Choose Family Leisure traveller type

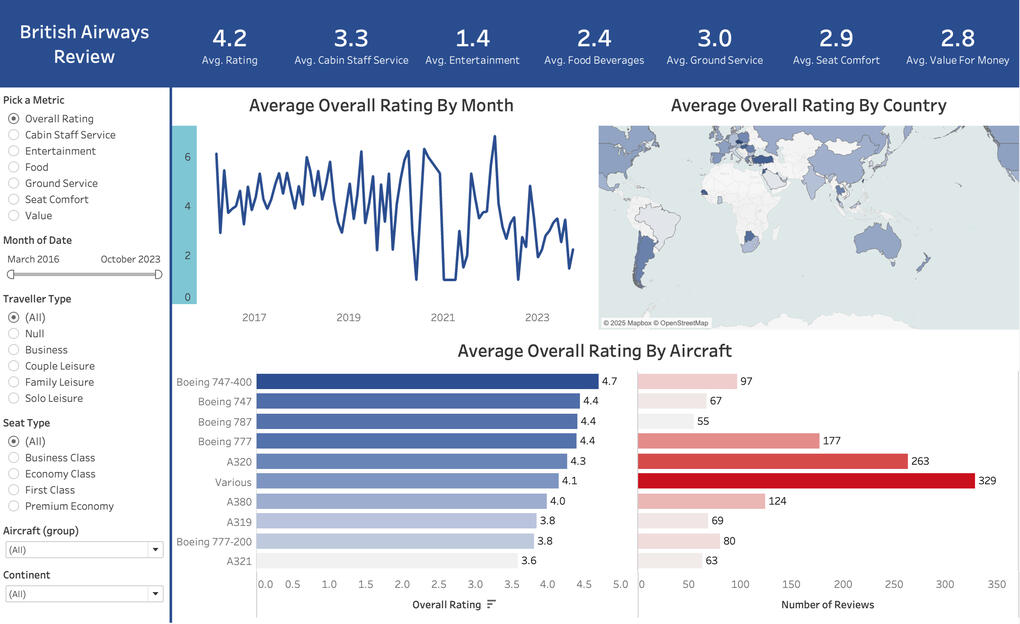(13, 382)
